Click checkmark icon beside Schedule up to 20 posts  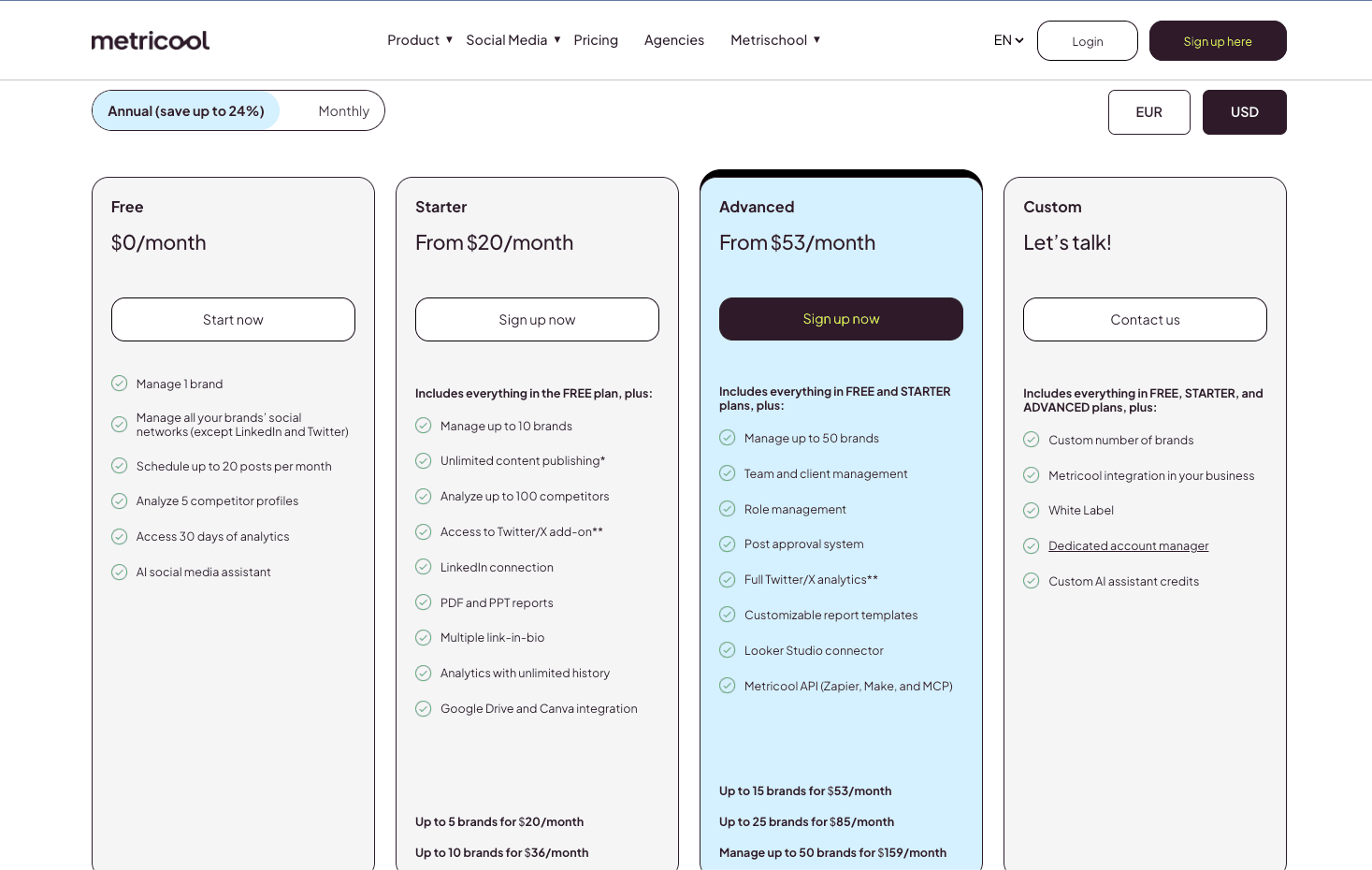(120, 466)
